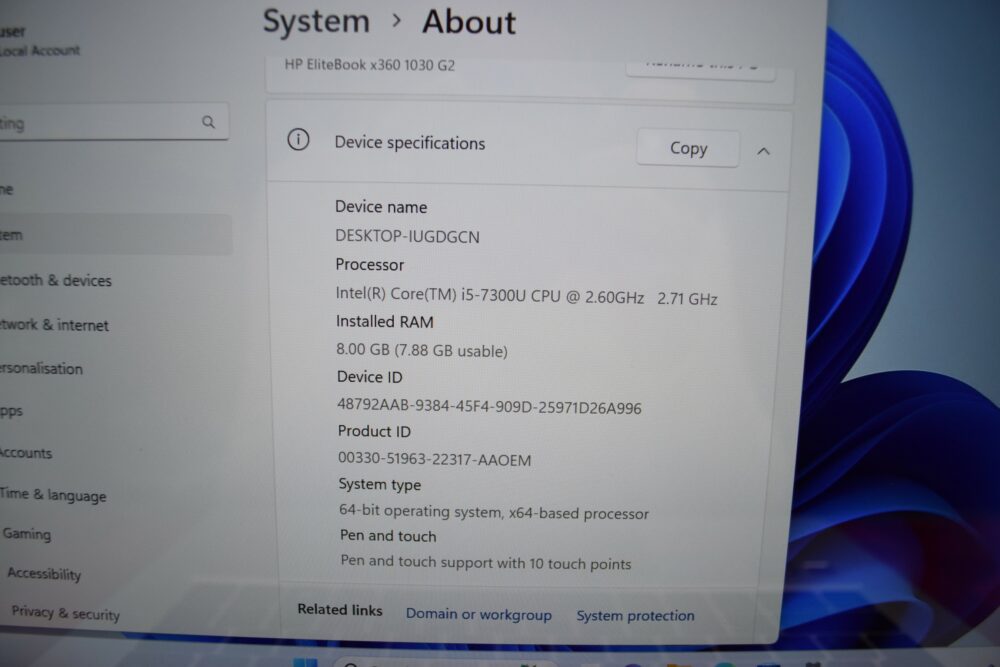Focus the settings search field
Screen dimensions: 1000x667
pyautogui.click(x=113, y=122)
